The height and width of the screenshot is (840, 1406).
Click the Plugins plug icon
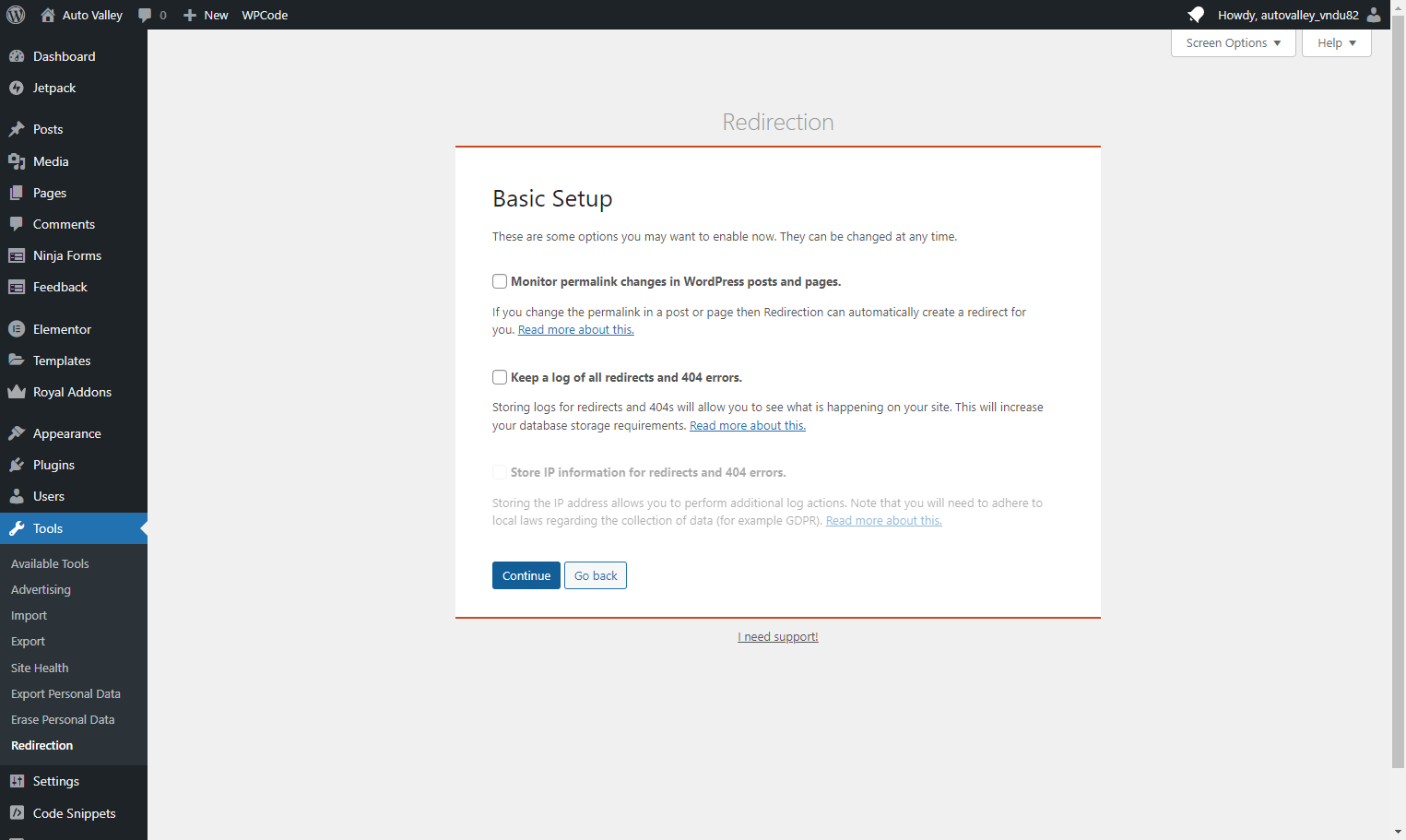[17, 465]
